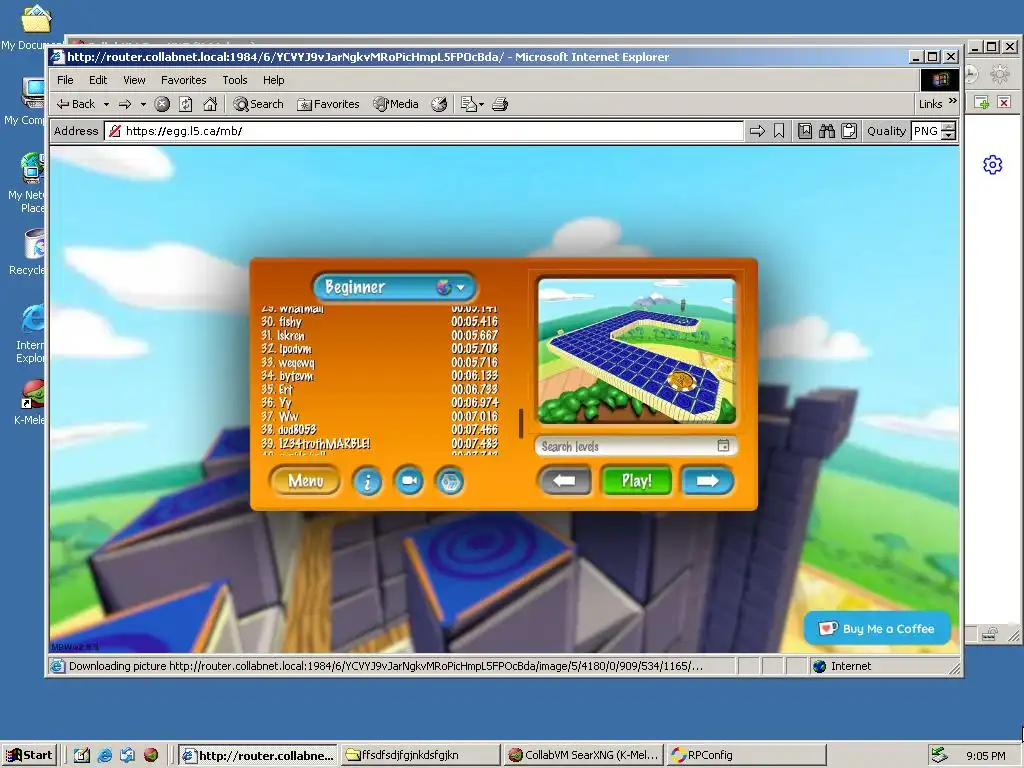
Task: Click the IE Print toolbar icon
Action: (x=500, y=104)
